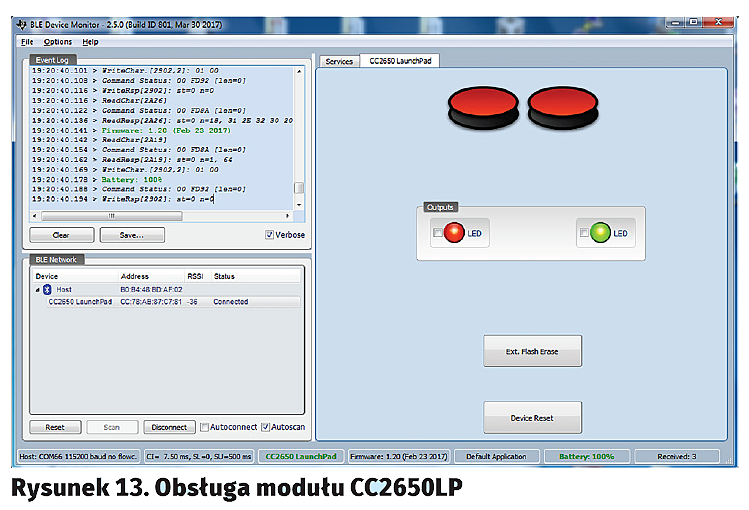Viewport: 749px width, 510px height.
Task: Switch to the Services tab
Action: (x=339, y=61)
